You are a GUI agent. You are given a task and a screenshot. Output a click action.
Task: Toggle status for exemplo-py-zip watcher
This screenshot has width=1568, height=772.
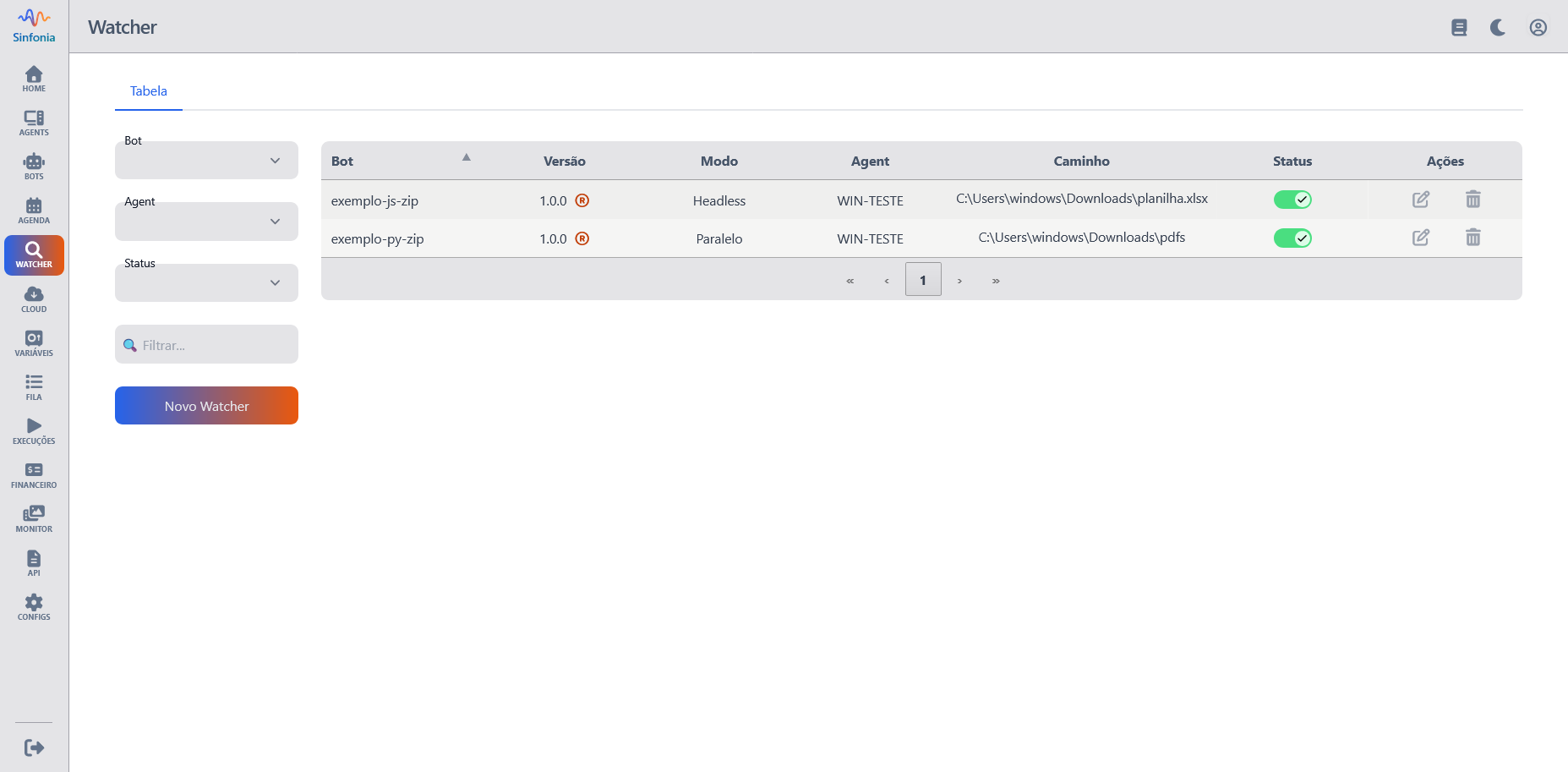pos(1292,238)
